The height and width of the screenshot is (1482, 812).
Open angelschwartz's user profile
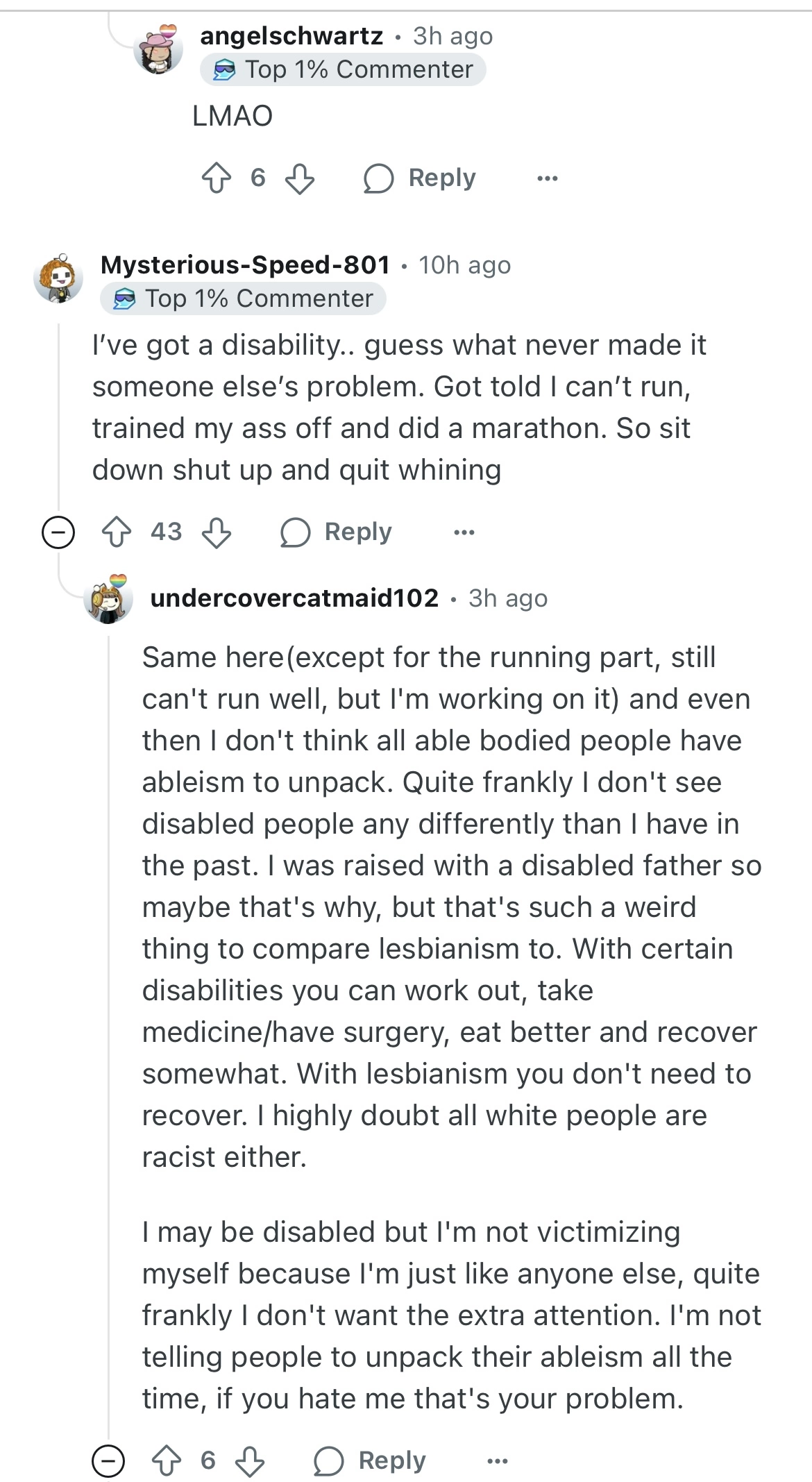(x=291, y=35)
